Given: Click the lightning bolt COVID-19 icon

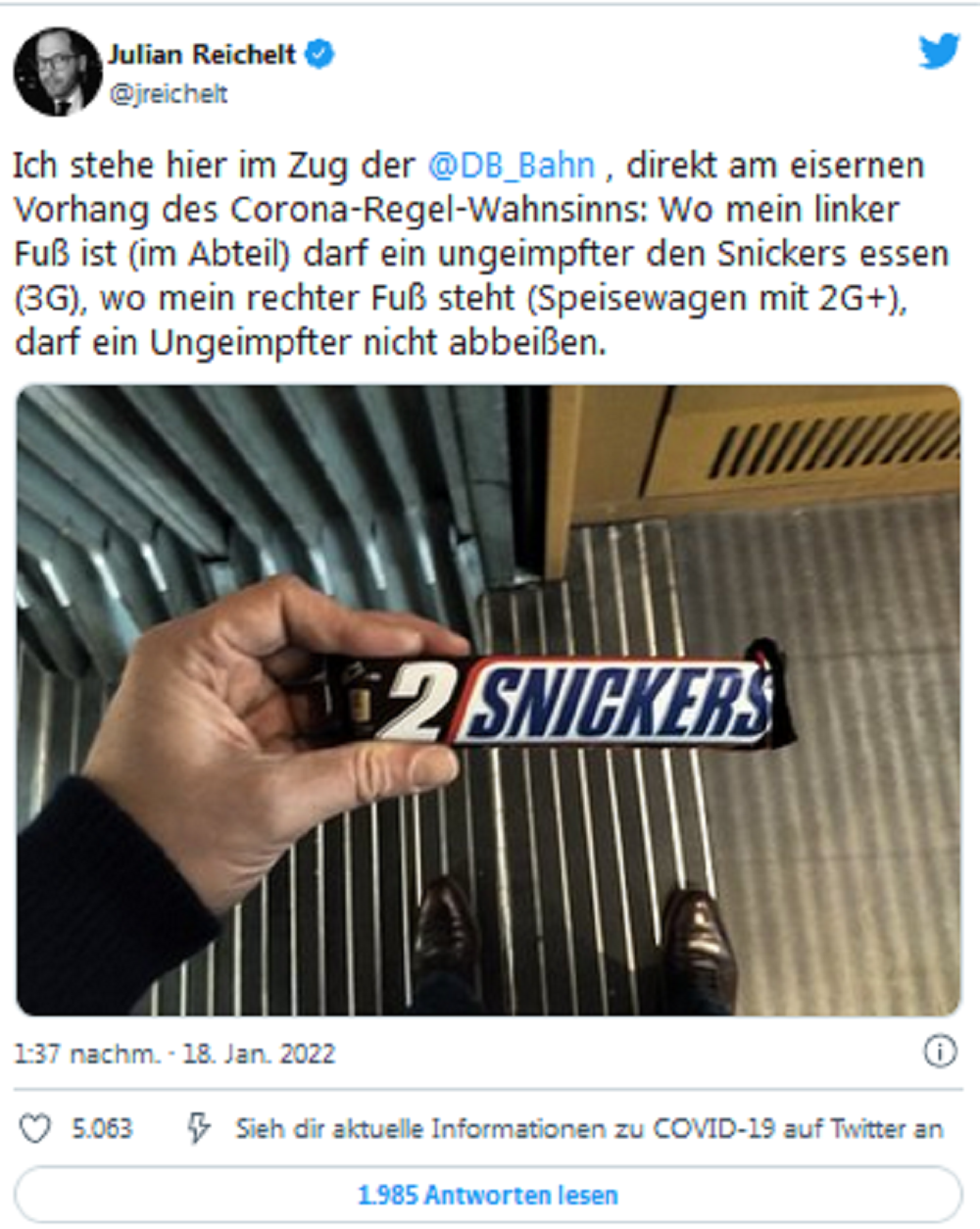Looking at the screenshot, I should coord(199,1129).
